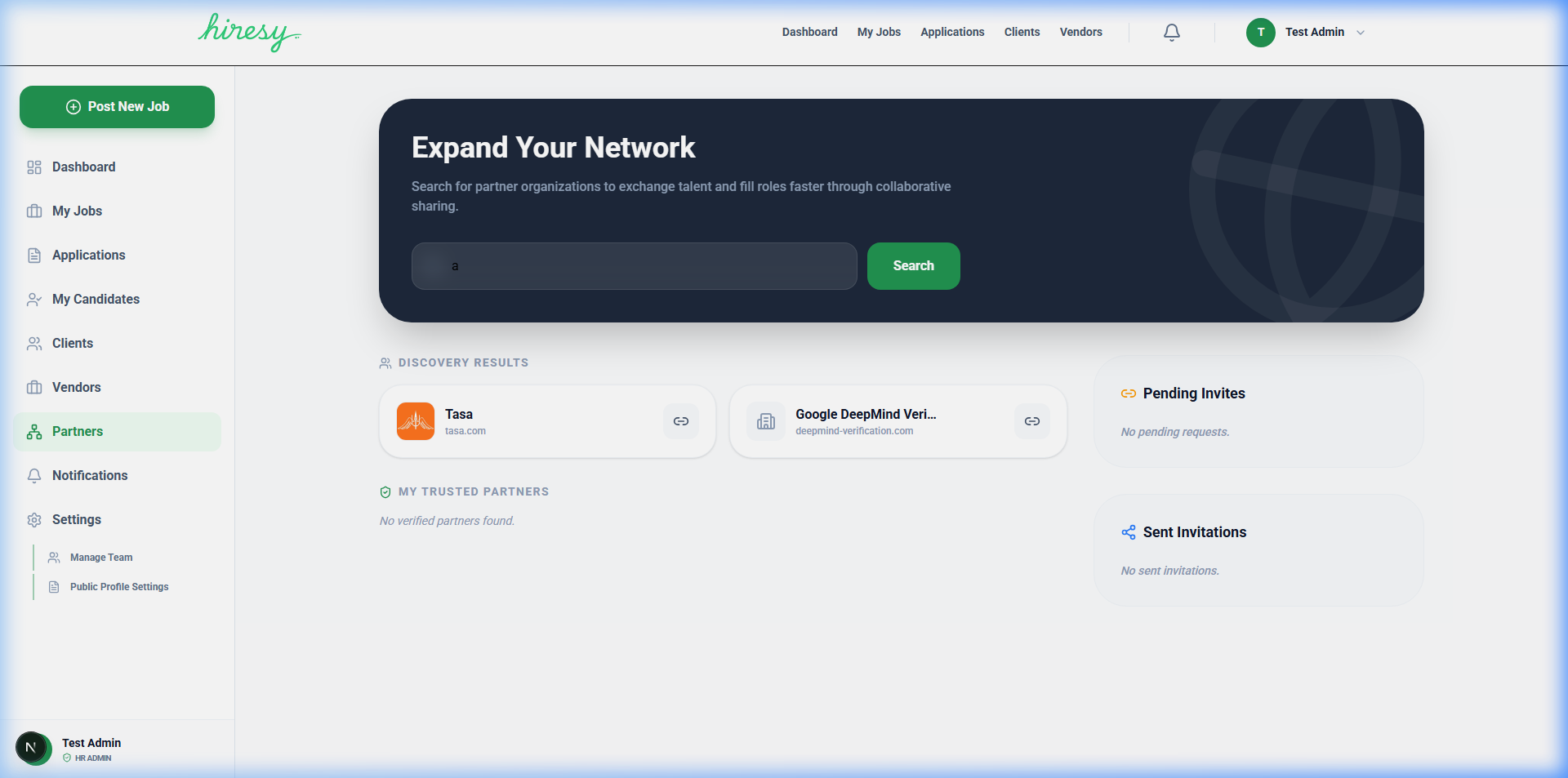The width and height of the screenshot is (1568, 778).
Task: Open Notifications sidebar label
Action: pyautogui.click(x=90, y=475)
